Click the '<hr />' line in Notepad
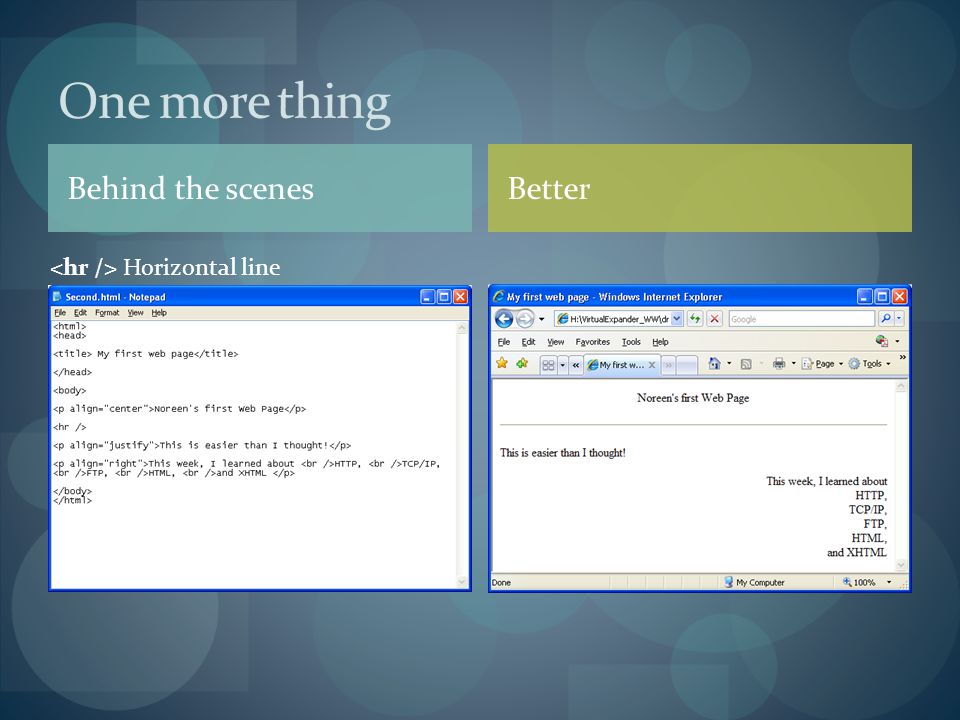Screen dimensions: 960x720 coord(69,427)
